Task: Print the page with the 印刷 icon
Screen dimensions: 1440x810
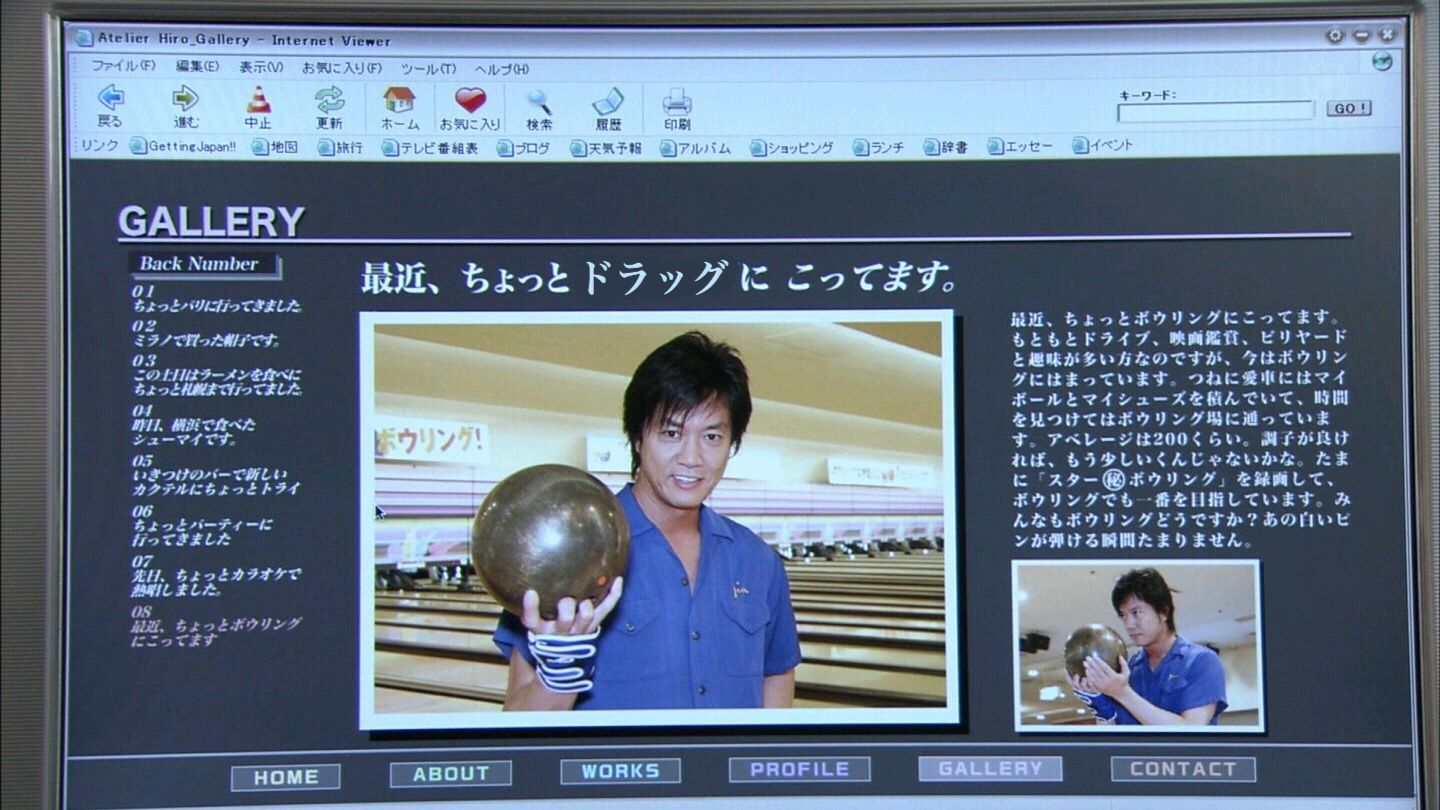Action: pyautogui.click(x=677, y=101)
